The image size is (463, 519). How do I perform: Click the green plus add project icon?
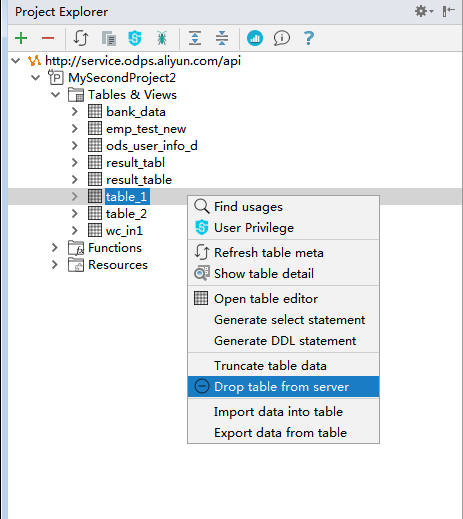(21, 38)
